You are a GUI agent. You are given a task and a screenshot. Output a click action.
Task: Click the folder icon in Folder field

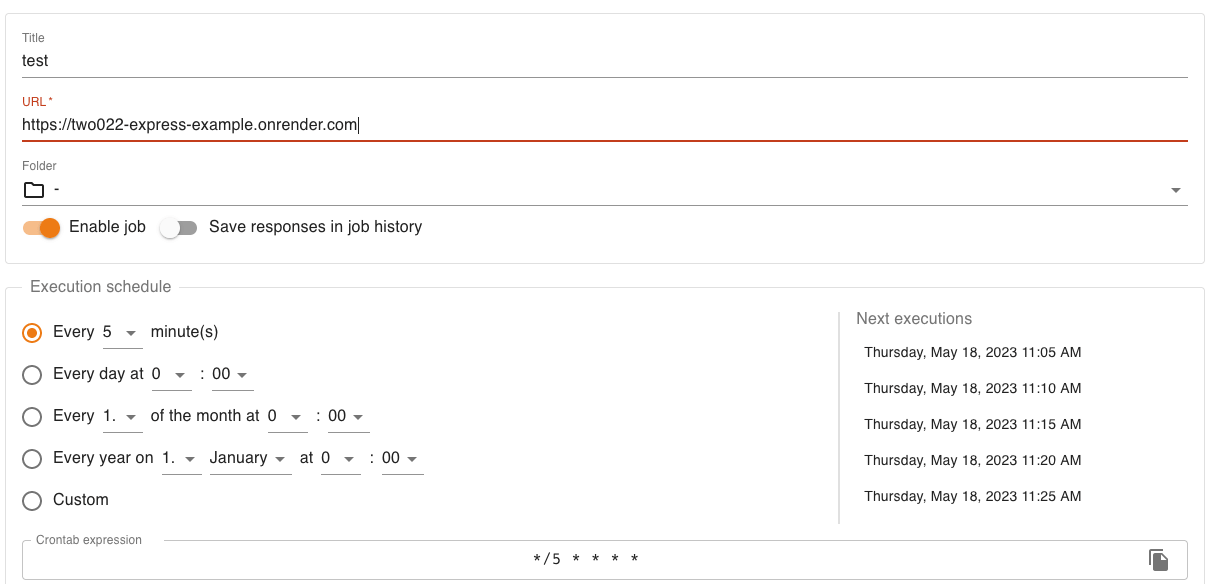click(34, 190)
